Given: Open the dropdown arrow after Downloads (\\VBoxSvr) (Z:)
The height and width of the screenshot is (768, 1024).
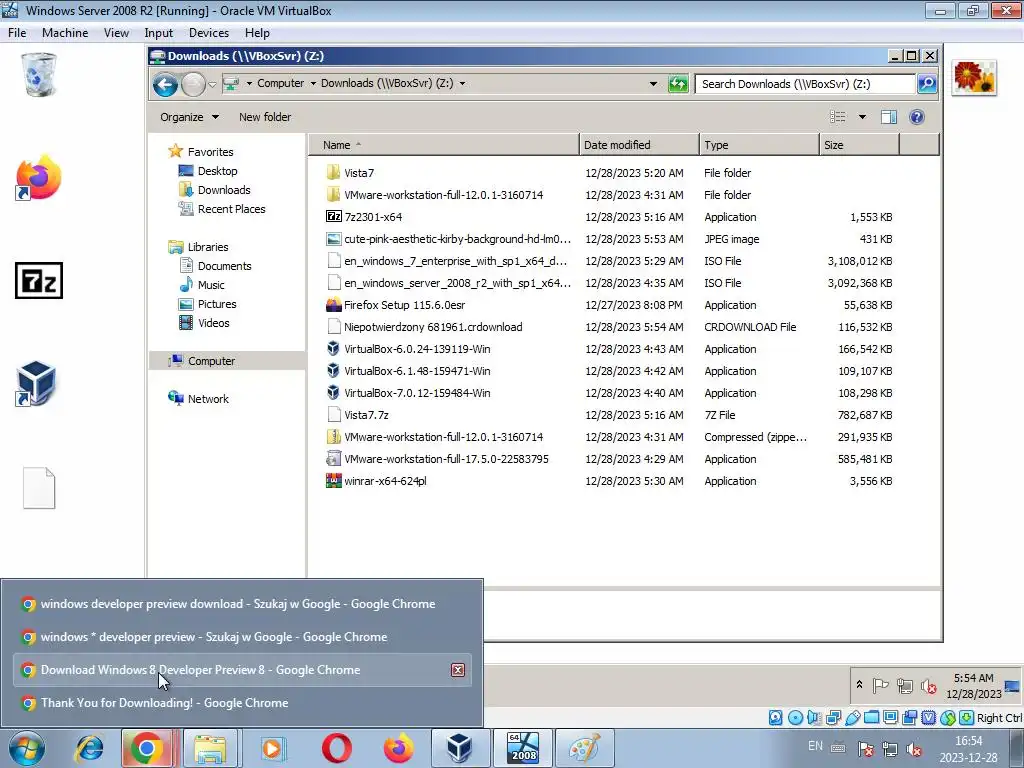Looking at the screenshot, I should point(462,84).
